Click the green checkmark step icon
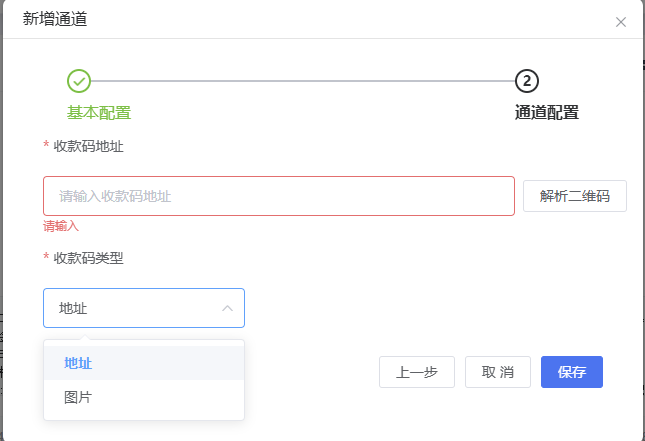The width and height of the screenshot is (645, 441). coord(79,81)
